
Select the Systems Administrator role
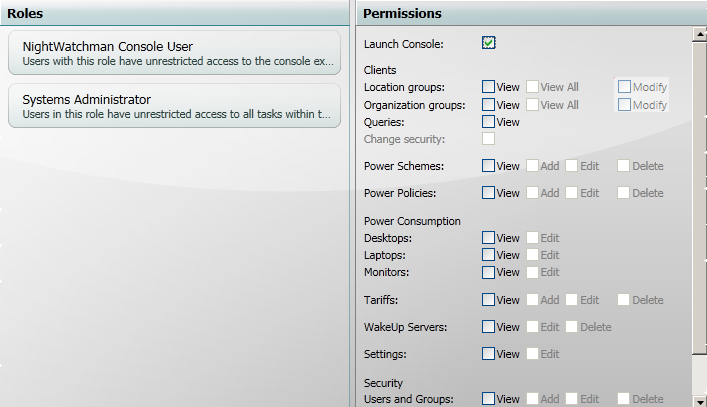click(x=174, y=106)
